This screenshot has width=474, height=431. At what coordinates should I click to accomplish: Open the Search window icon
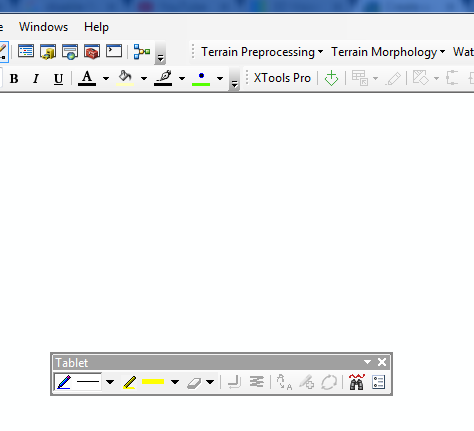click(70, 52)
